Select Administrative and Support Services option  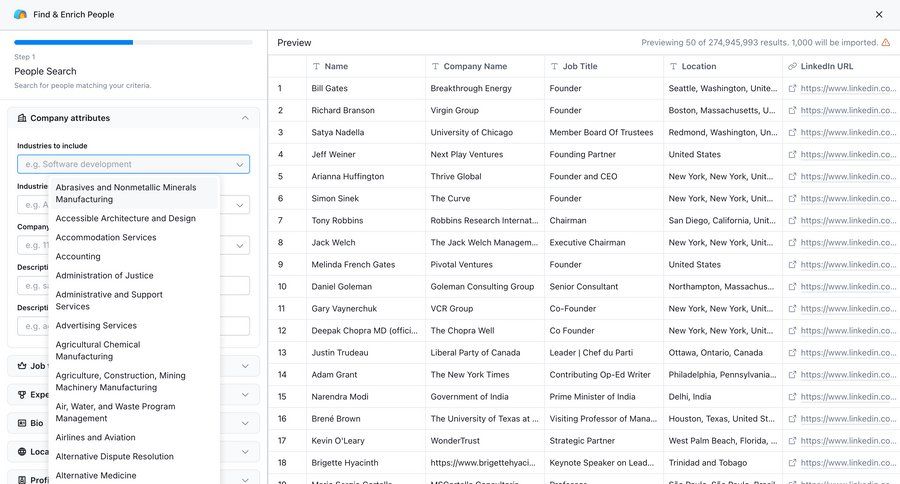(x=134, y=300)
